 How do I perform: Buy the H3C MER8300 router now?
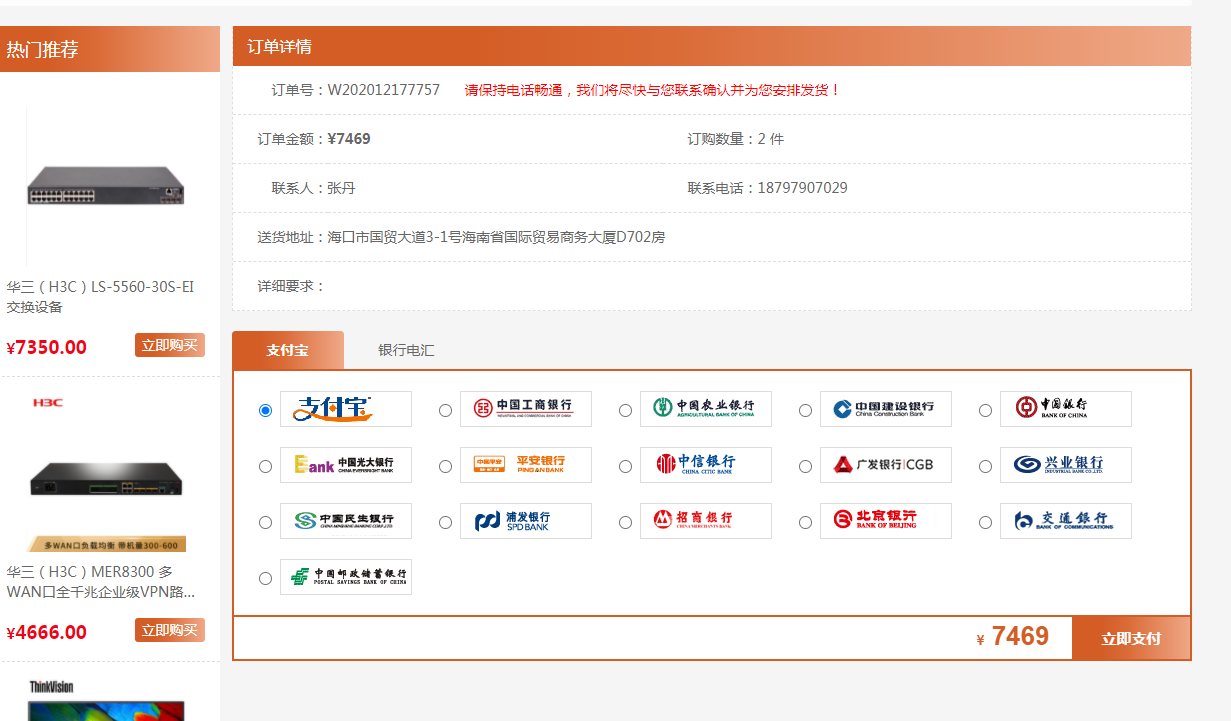coord(170,630)
